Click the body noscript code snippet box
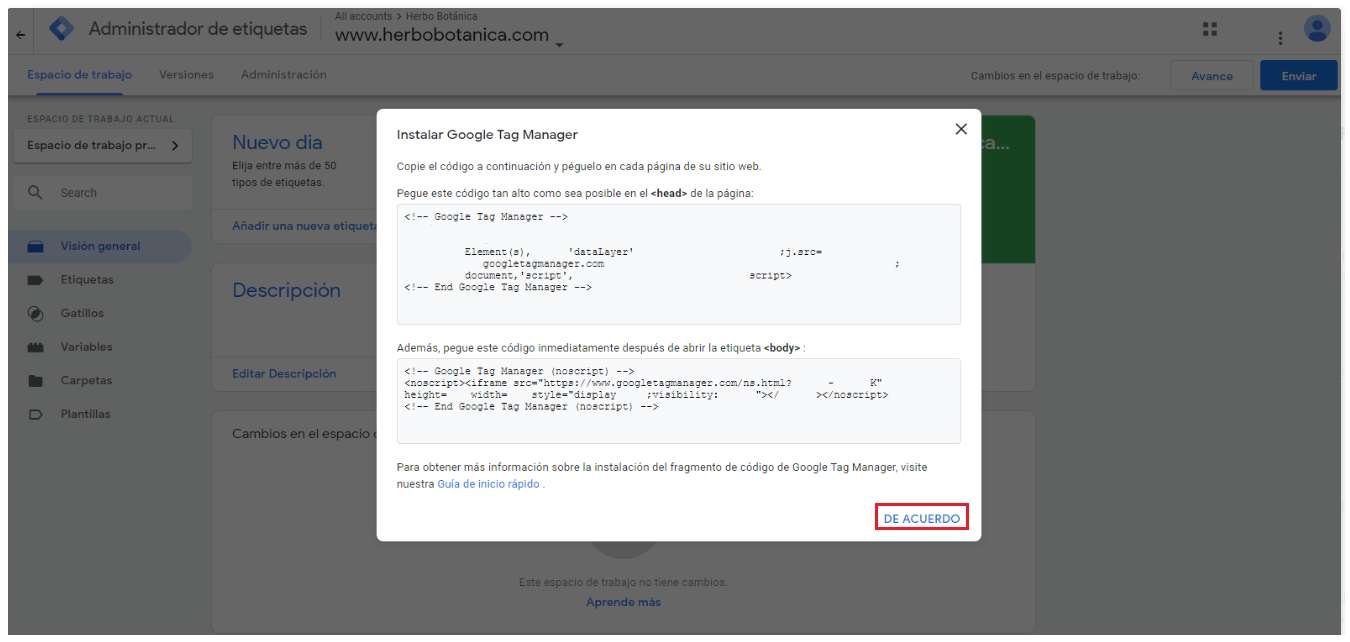Image resolution: width=1350 pixels, height=642 pixels. [x=679, y=401]
